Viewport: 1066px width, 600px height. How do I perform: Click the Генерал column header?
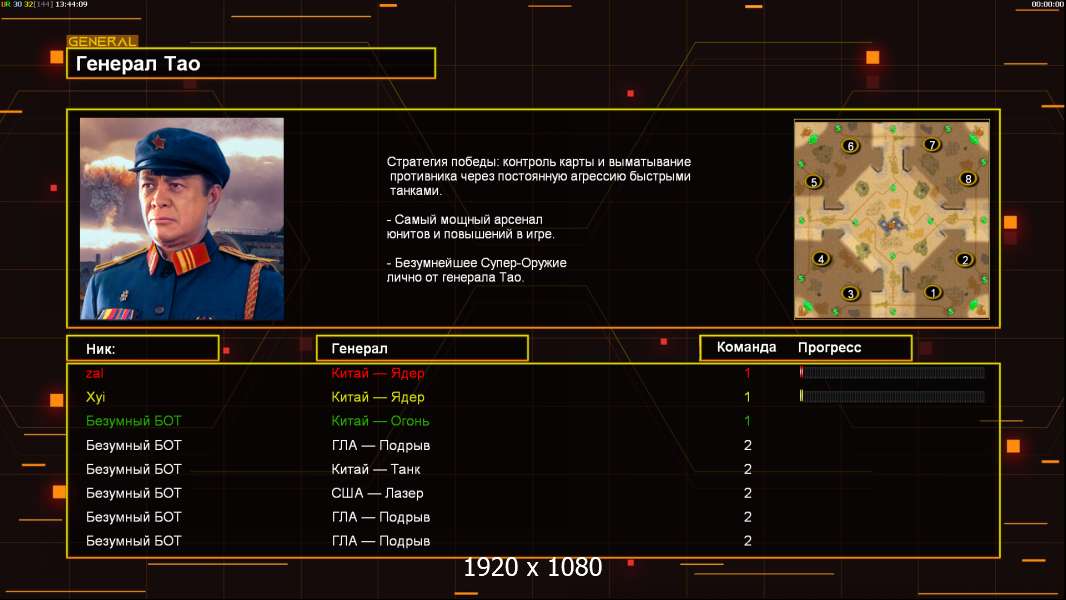pos(422,348)
